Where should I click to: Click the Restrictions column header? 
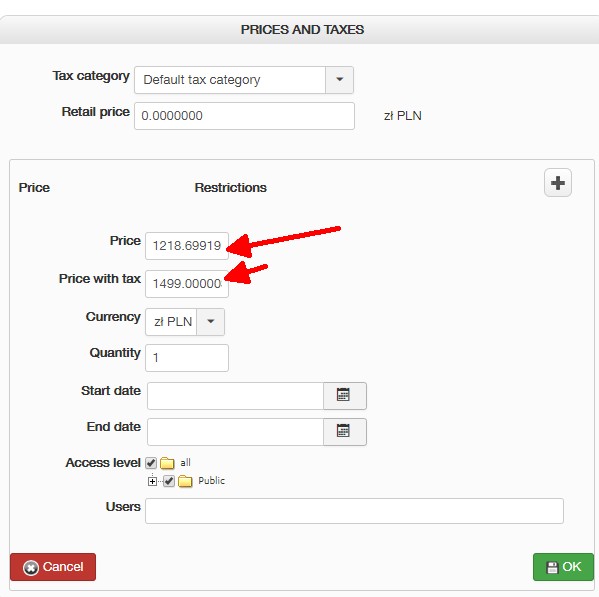click(230, 188)
